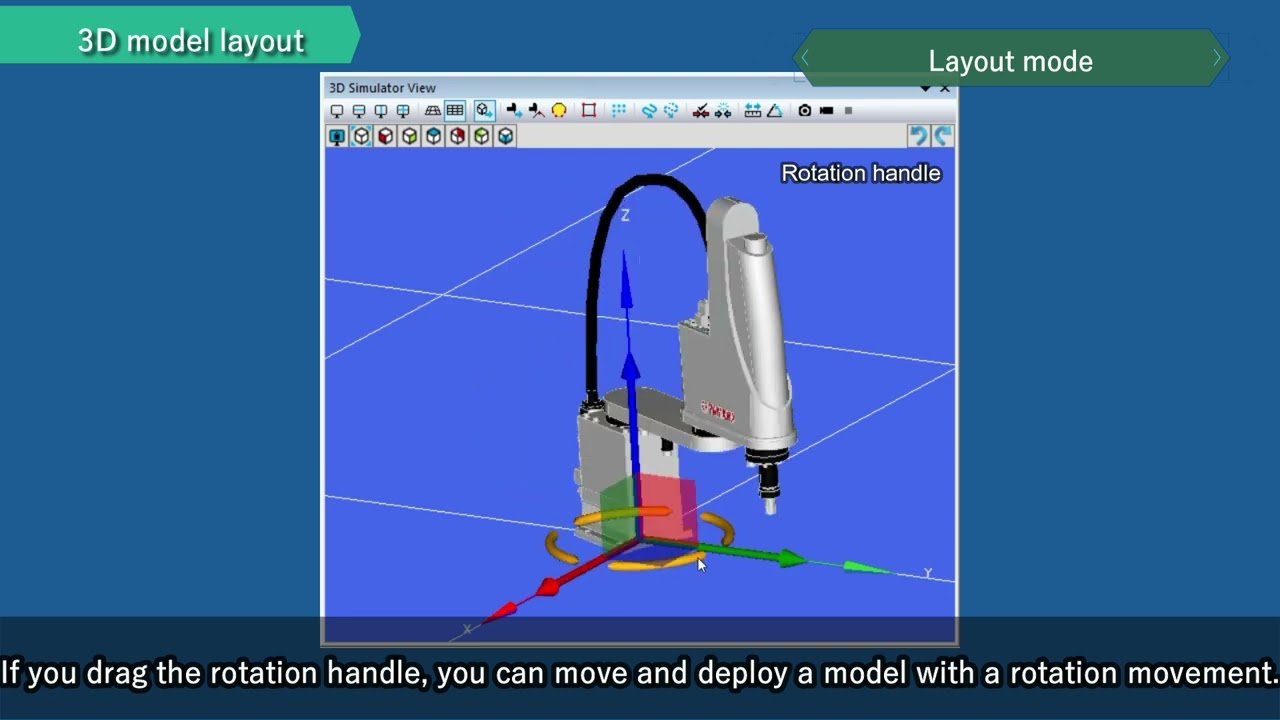
Task: Click the triangle angle measurement icon
Action: [774, 111]
